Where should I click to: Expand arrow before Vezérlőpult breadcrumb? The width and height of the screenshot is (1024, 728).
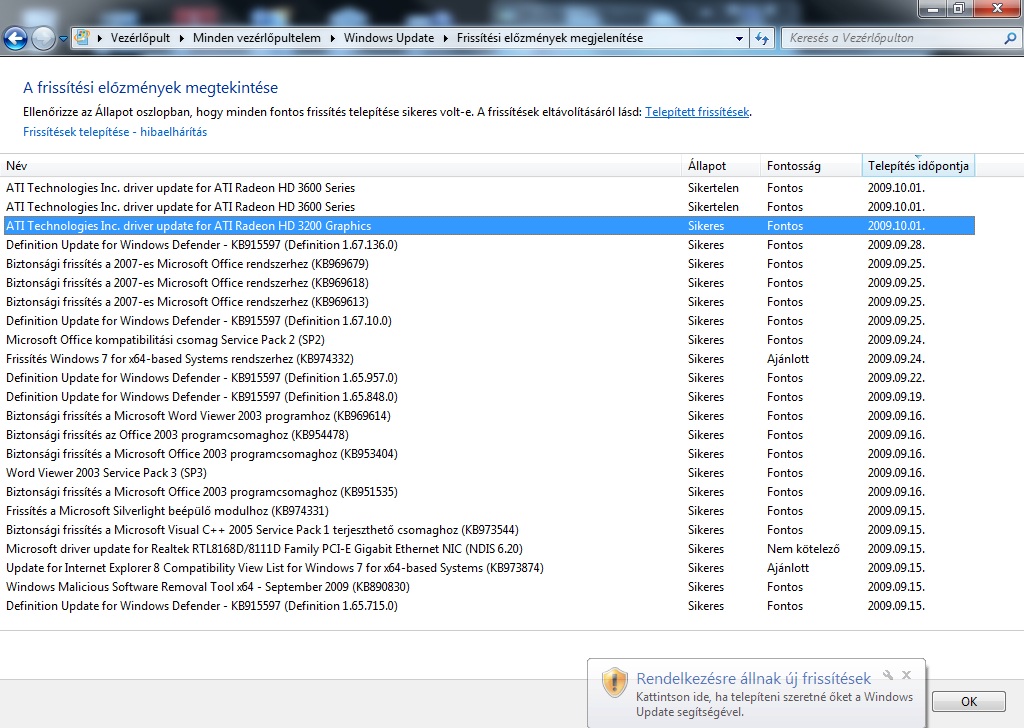click(100, 39)
